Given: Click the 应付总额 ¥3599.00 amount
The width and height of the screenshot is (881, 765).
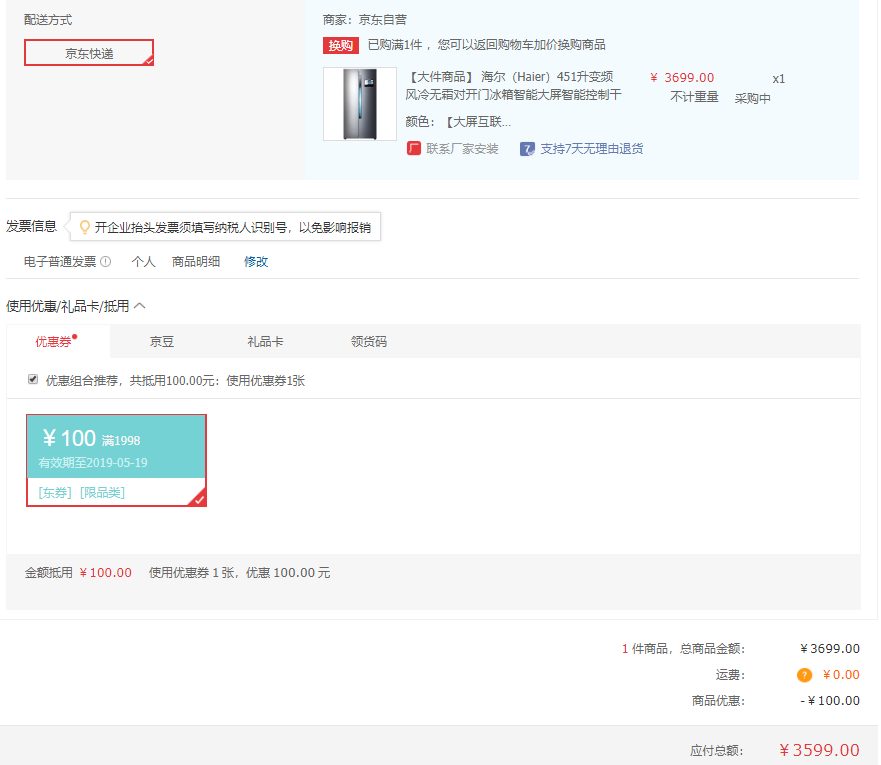Looking at the screenshot, I should pyautogui.click(x=819, y=750).
